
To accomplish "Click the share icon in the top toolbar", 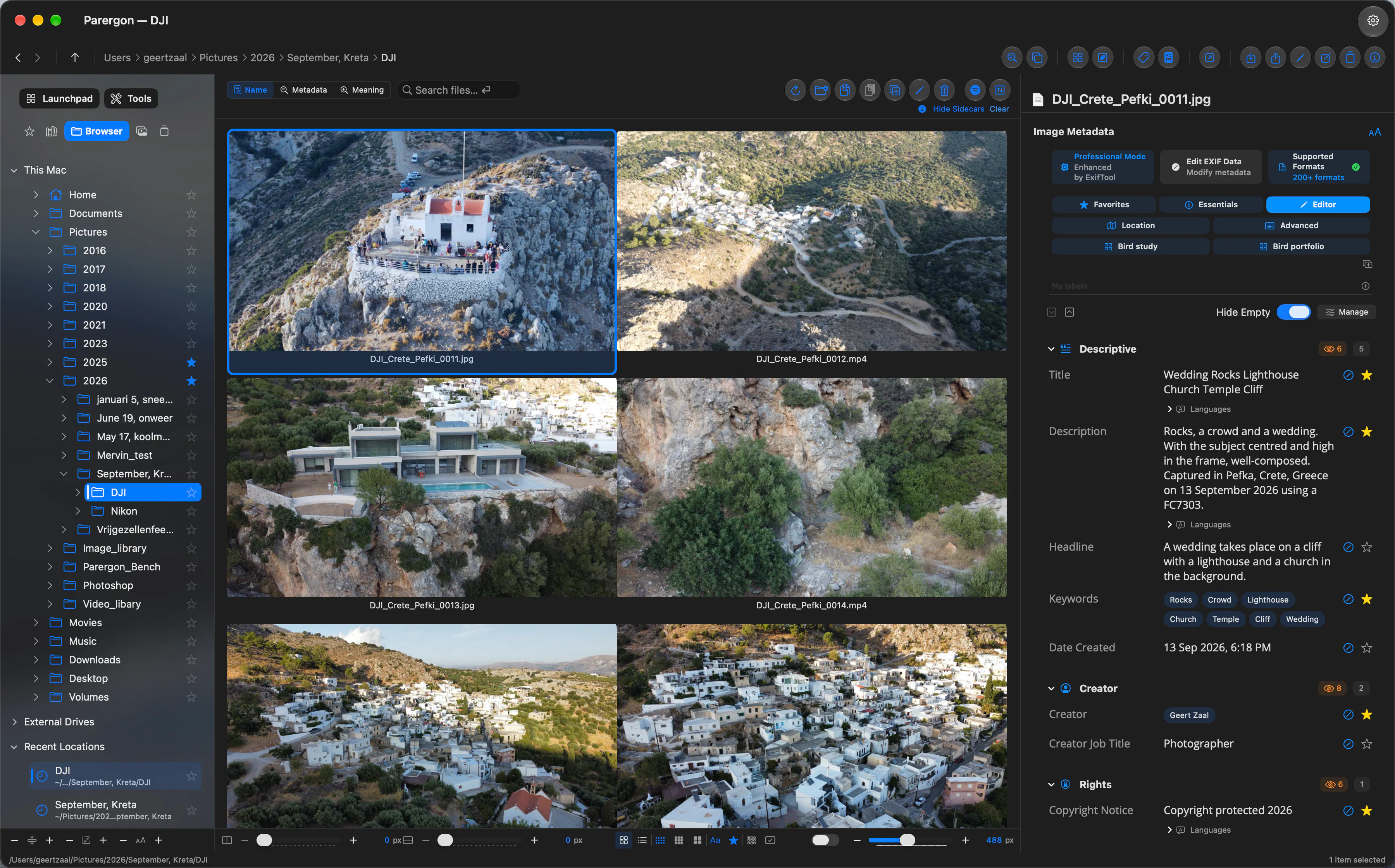I will [1276, 57].
